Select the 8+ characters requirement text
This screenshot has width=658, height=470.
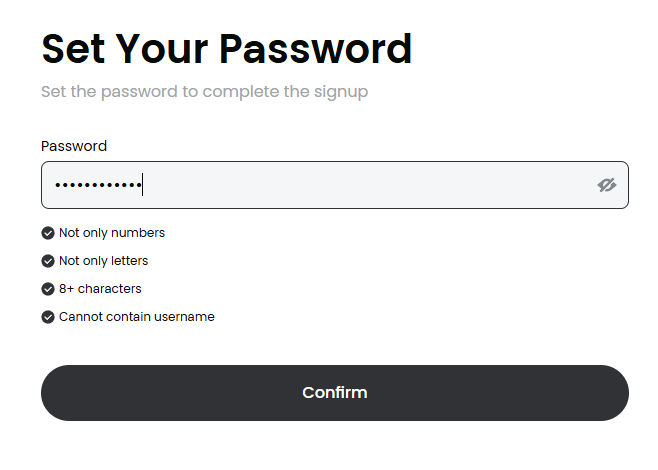click(100, 289)
